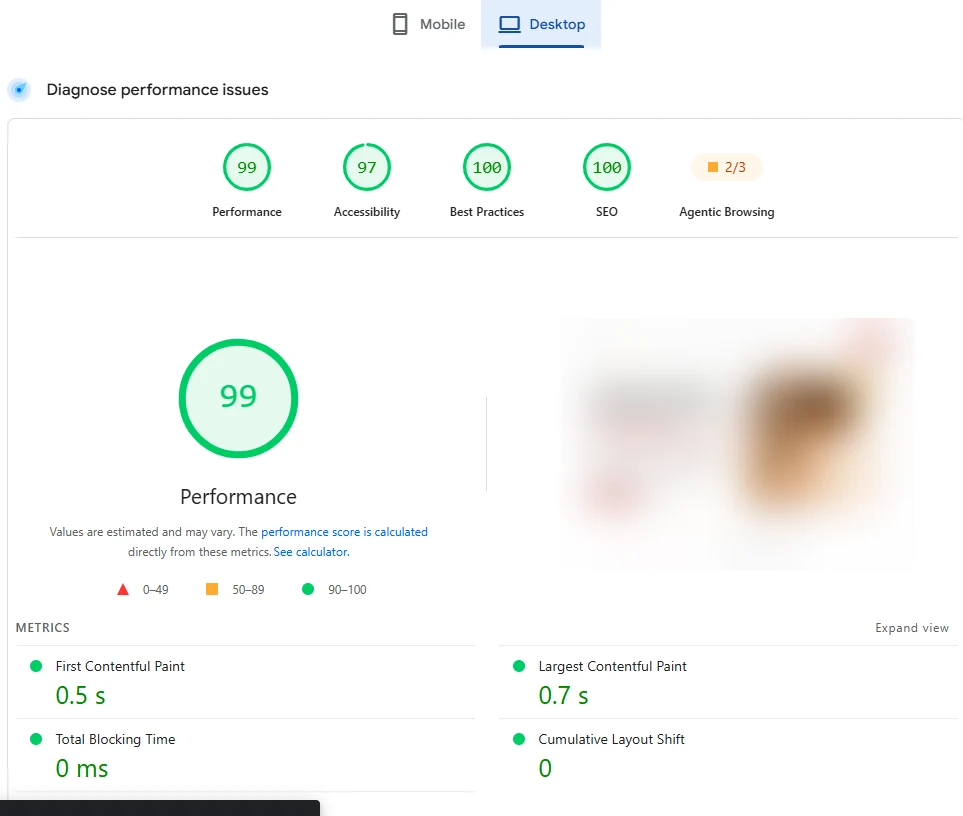
Task: Switch to the Mobile tab
Action: (x=429, y=24)
